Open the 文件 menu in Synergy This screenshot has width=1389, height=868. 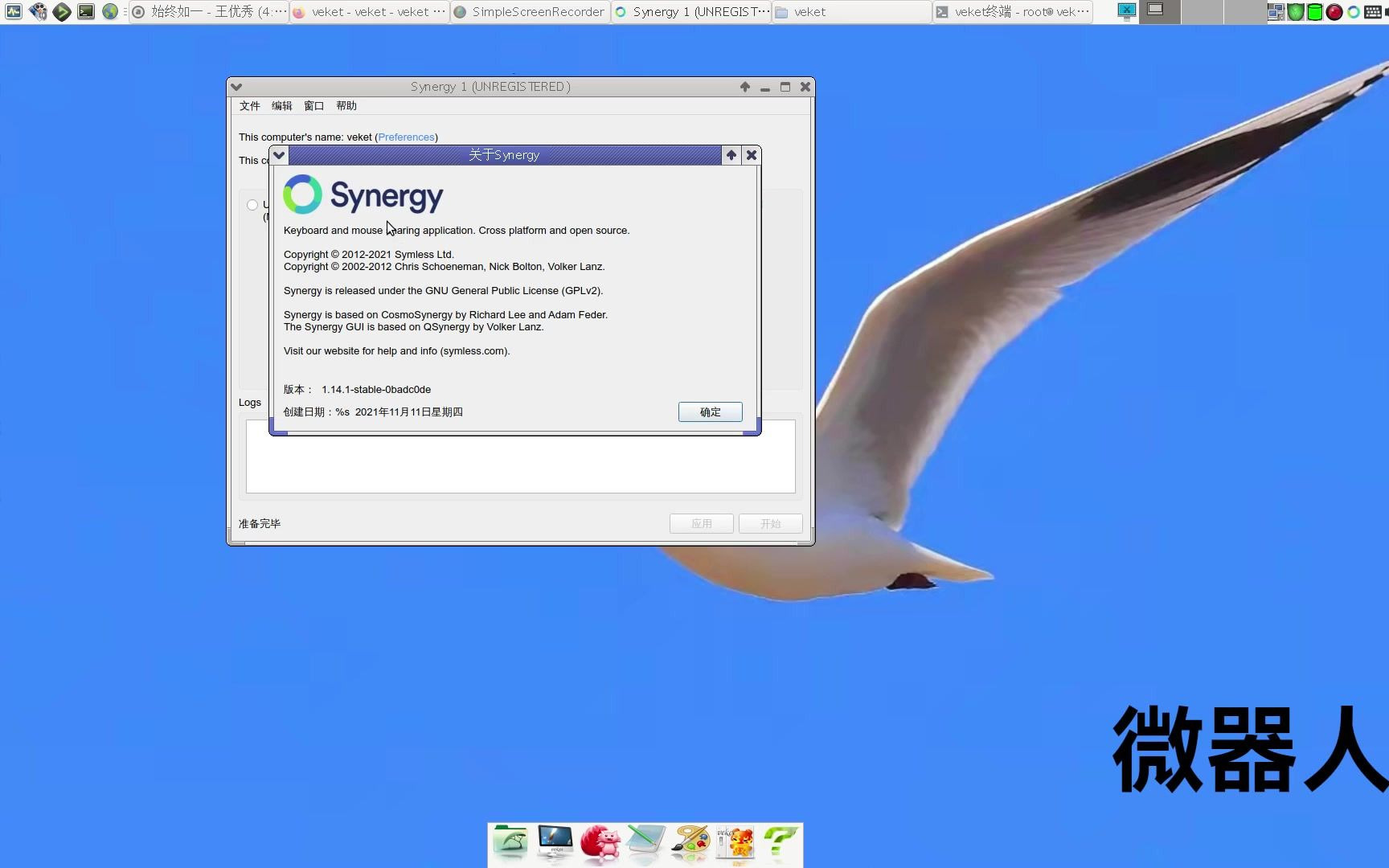pos(249,106)
